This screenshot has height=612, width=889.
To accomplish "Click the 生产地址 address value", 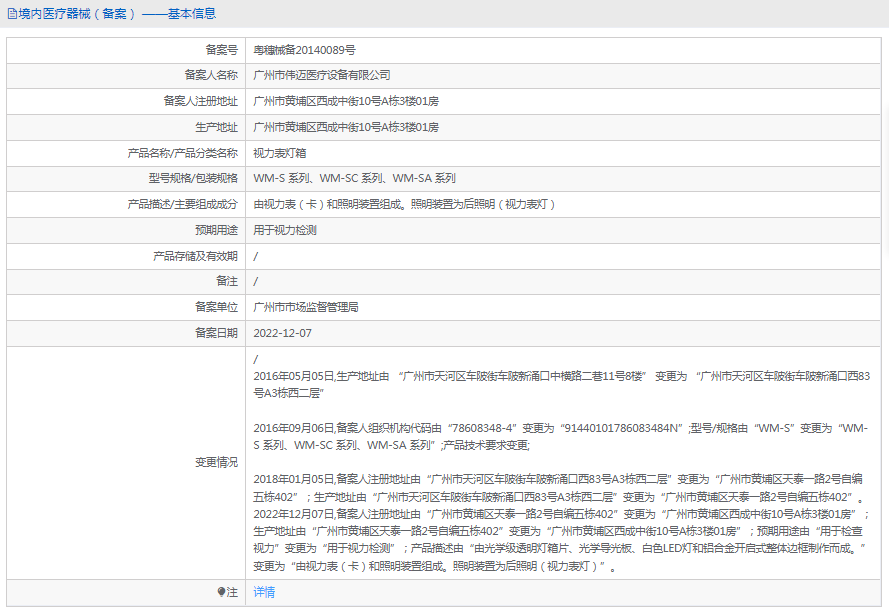I will click(346, 127).
